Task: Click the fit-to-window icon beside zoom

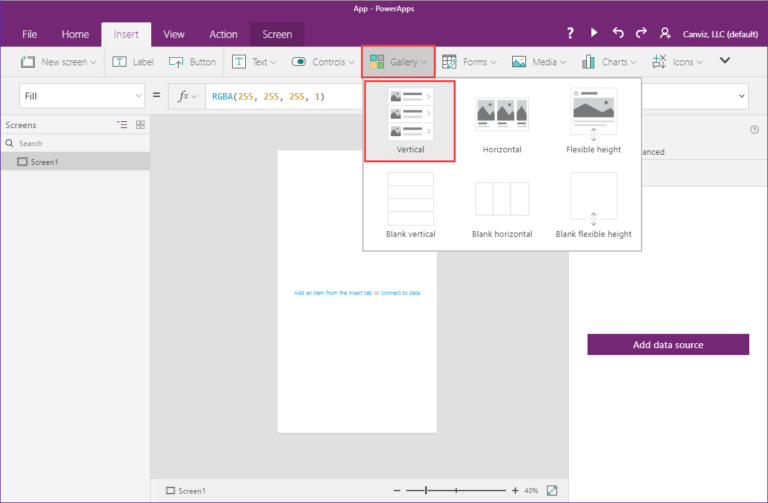Action: (x=552, y=491)
